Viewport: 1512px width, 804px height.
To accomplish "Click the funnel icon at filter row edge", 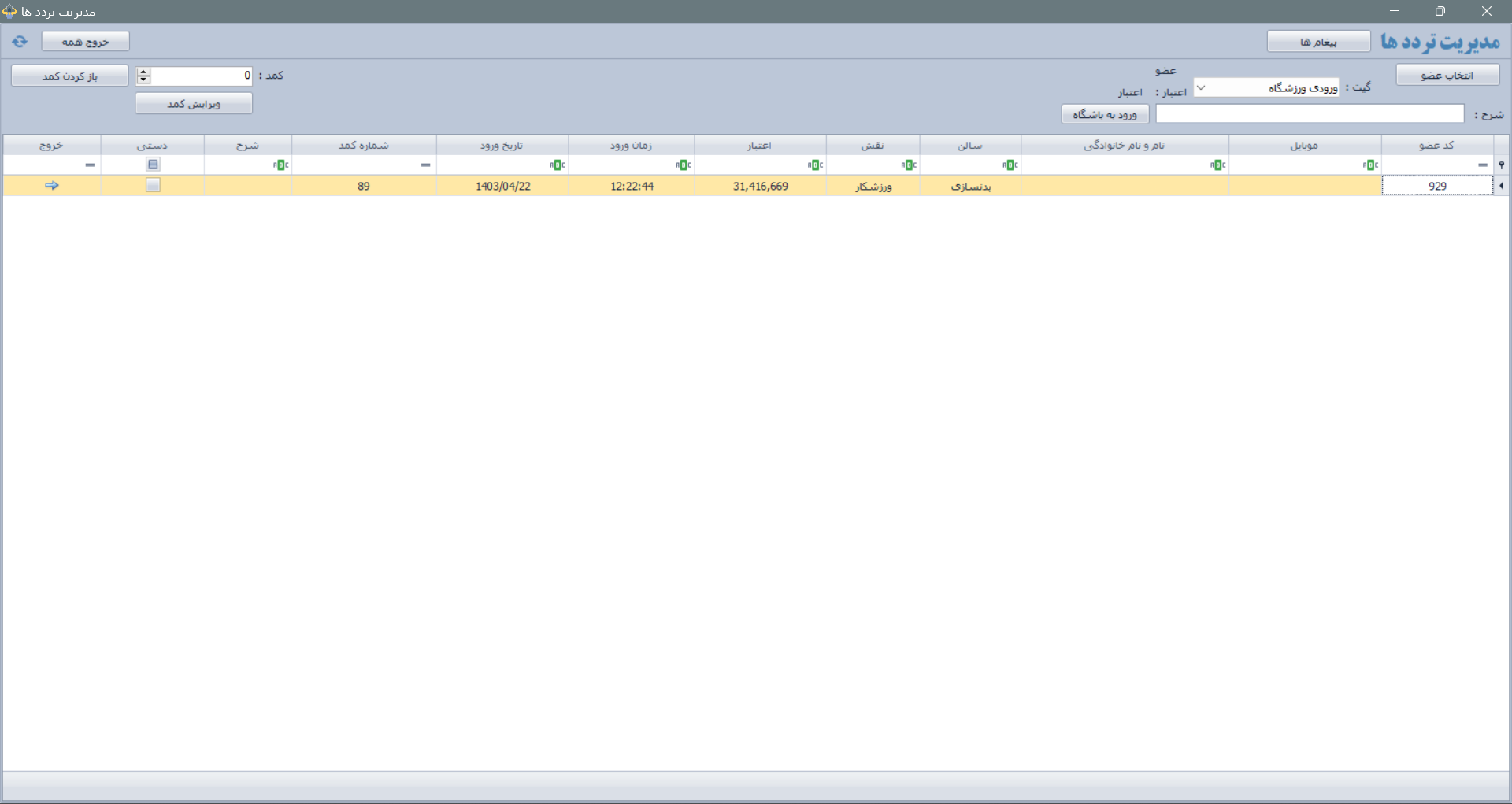I will click(1502, 165).
